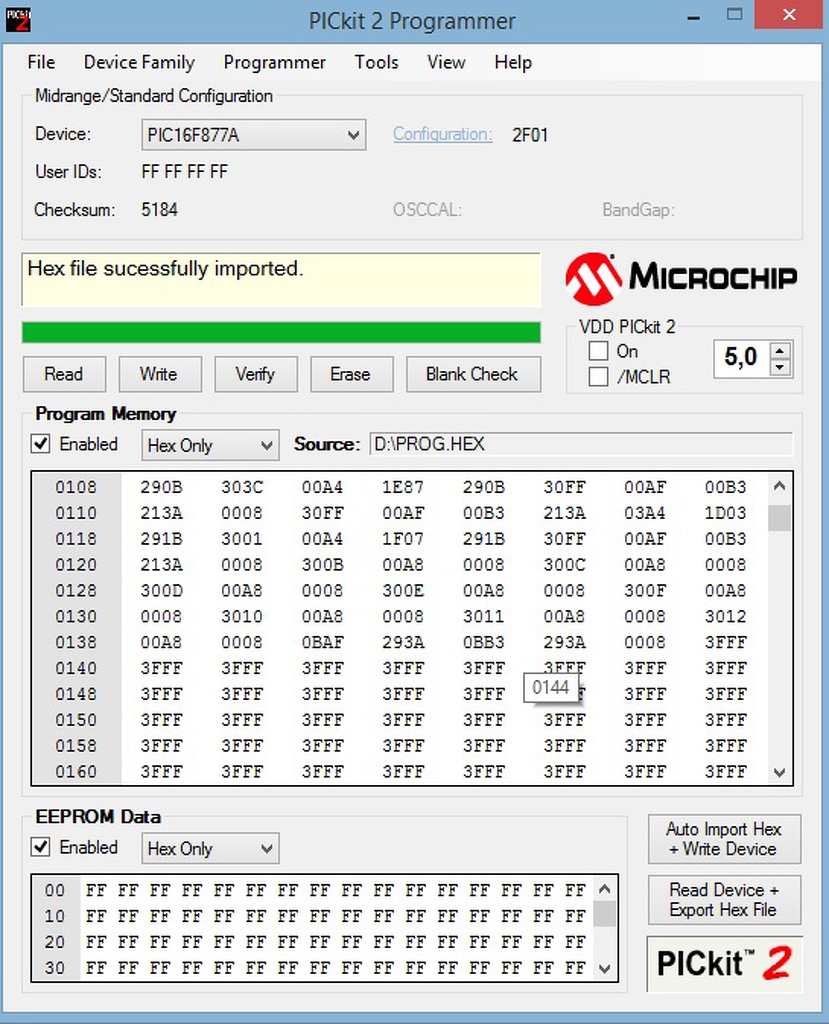This screenshot has height=1024, width=829.
Task: Click the PICkit 2 app icon in title bar
Action: 18,20
